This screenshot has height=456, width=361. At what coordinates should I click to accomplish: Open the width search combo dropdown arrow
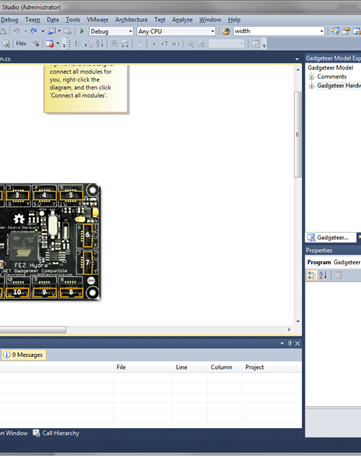pos(321,31)
